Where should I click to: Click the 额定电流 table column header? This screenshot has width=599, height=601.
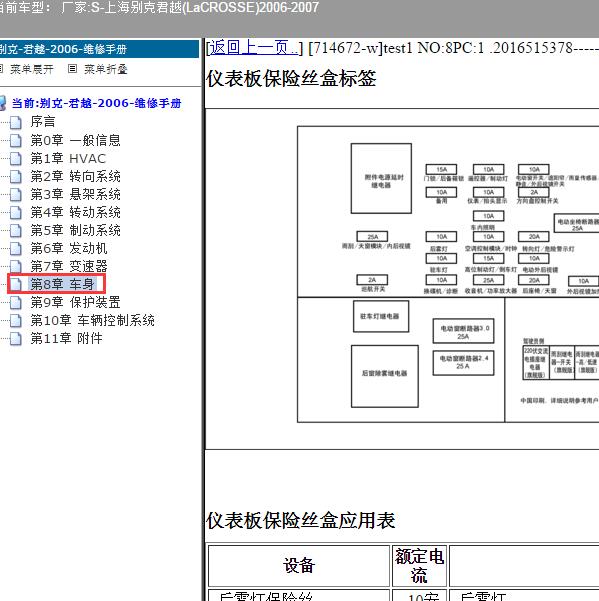click(419, 565)
